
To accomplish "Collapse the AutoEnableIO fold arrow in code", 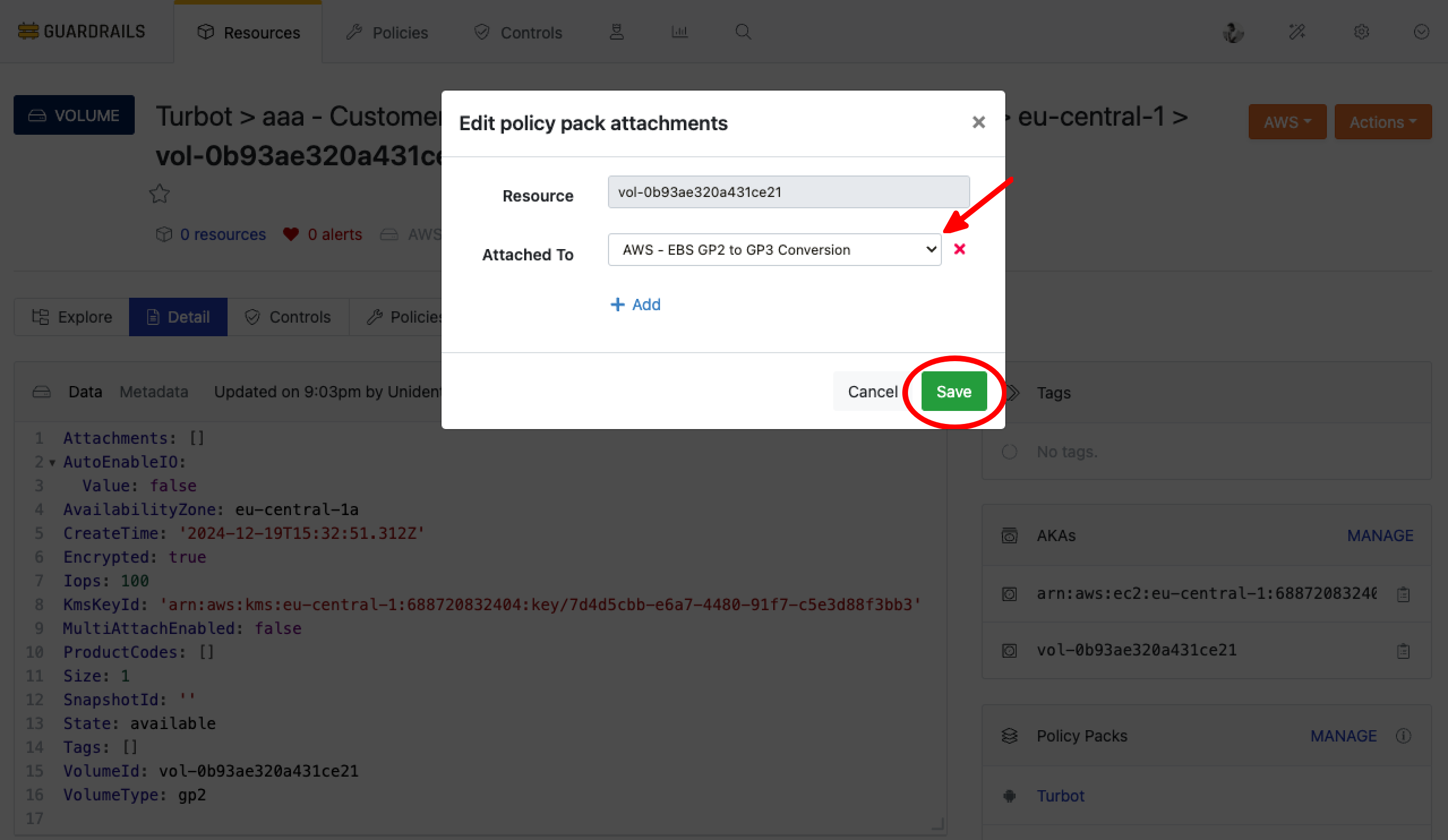I will coord(52,462).
